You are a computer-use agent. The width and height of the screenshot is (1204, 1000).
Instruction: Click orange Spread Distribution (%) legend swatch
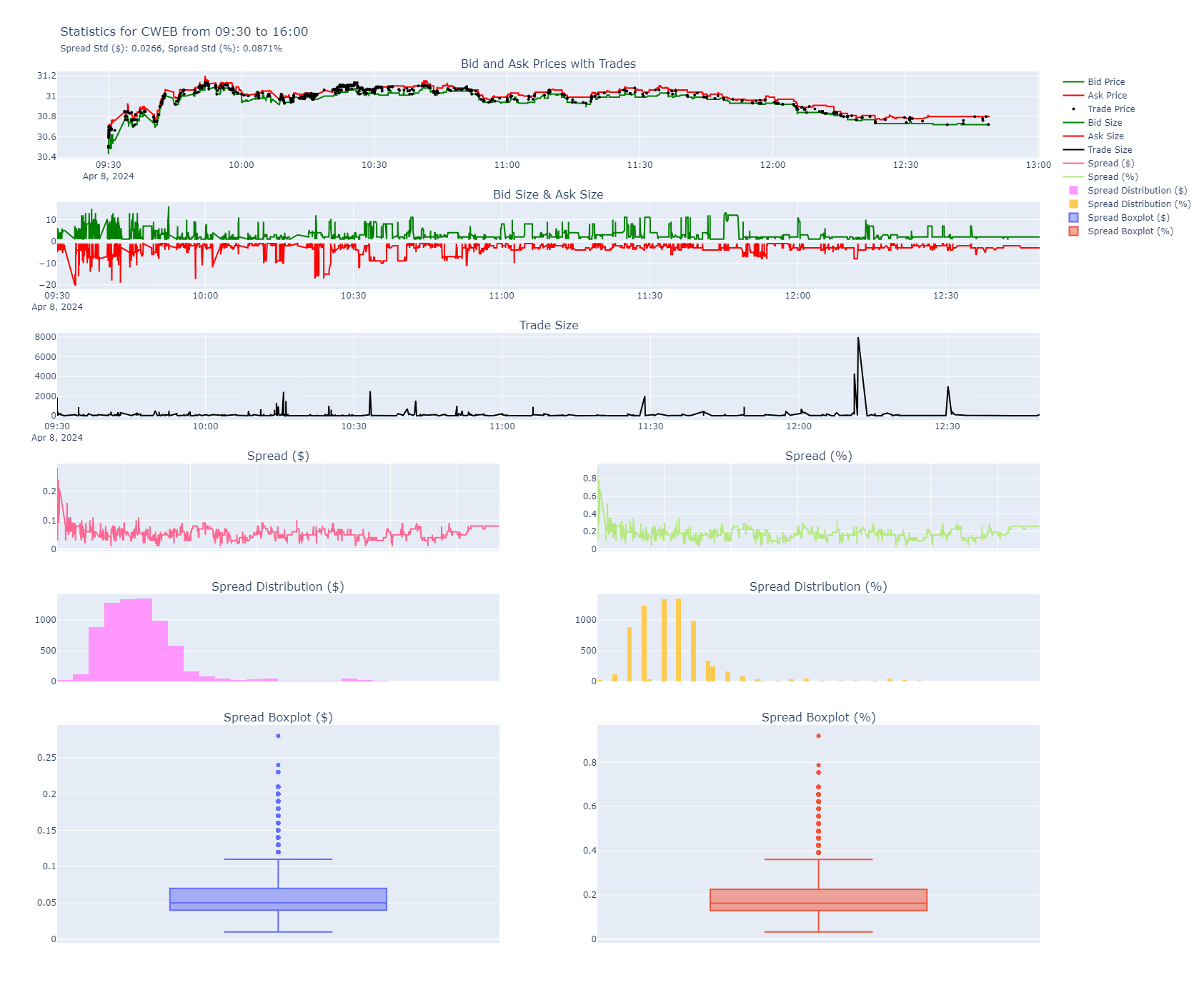(1073, 204)
